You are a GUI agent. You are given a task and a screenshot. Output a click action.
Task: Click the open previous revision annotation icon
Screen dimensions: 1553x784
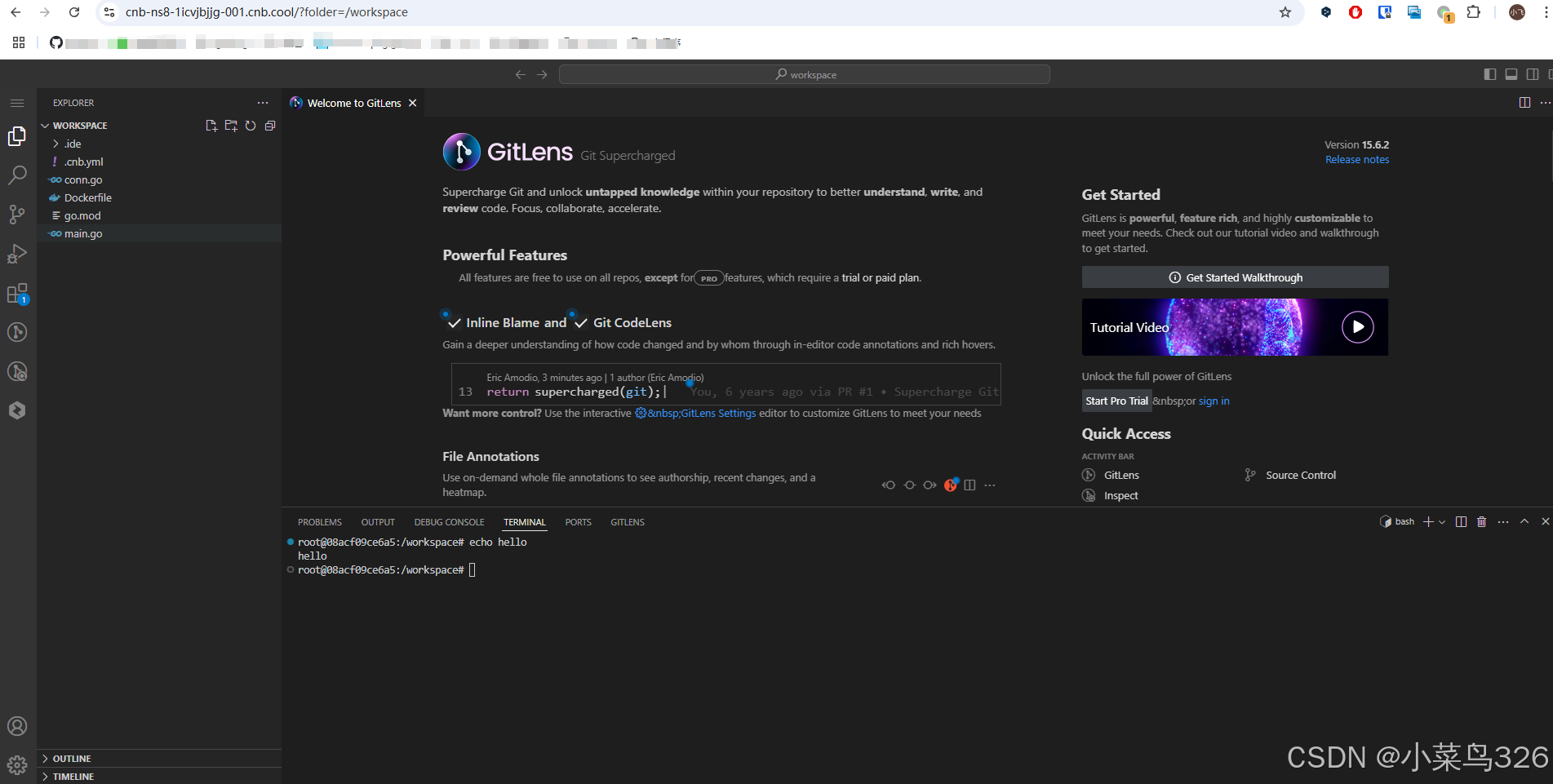click(x=889, y=485)
